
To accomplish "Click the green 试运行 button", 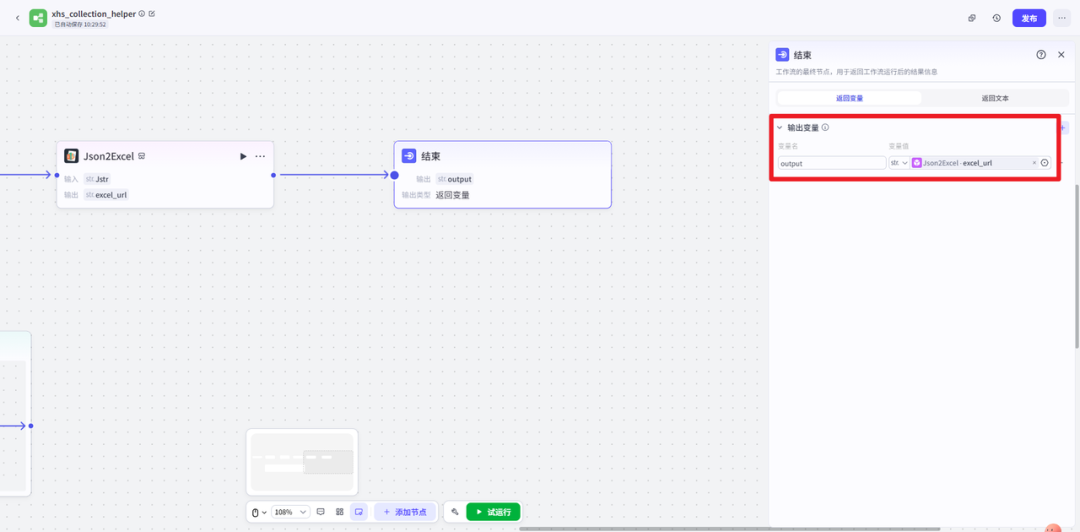I will coord(493,511).
